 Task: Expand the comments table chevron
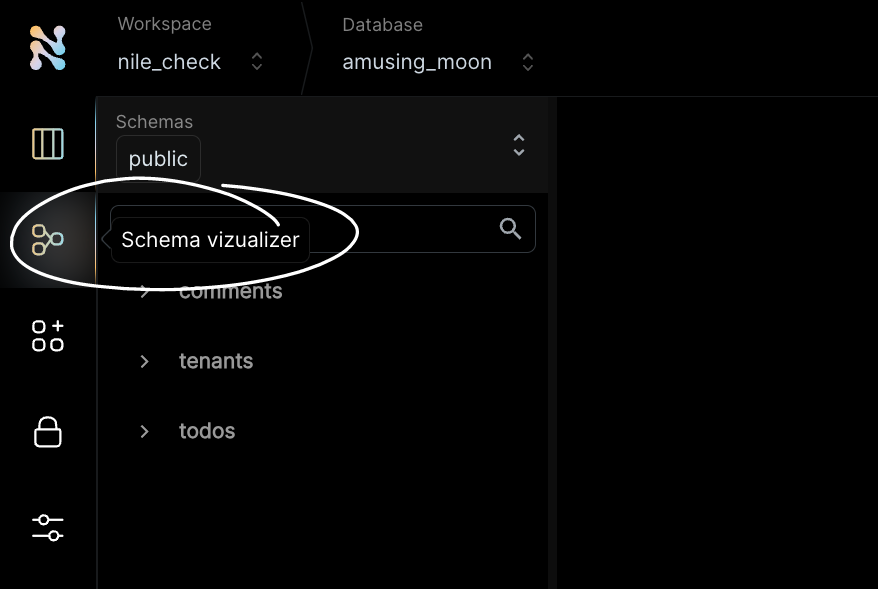(x=144, y=291)
